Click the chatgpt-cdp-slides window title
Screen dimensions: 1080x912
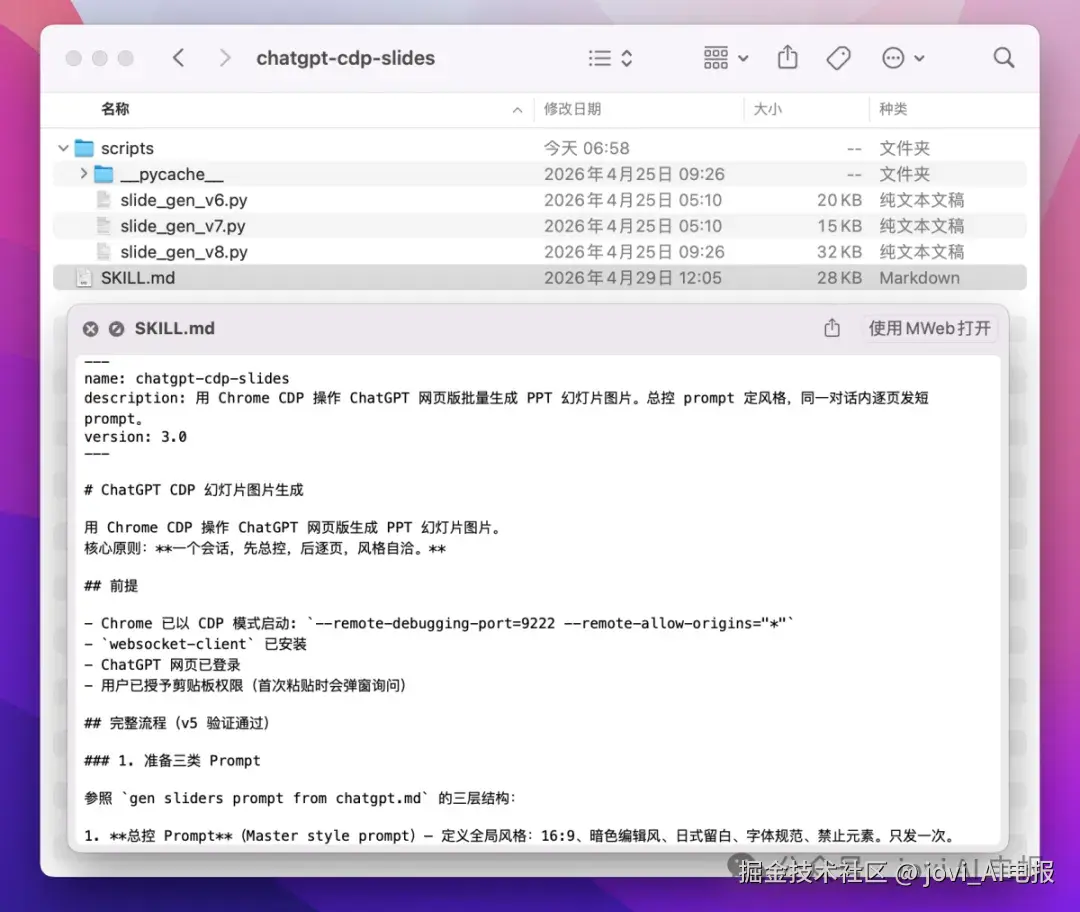(x=345, y=58)
